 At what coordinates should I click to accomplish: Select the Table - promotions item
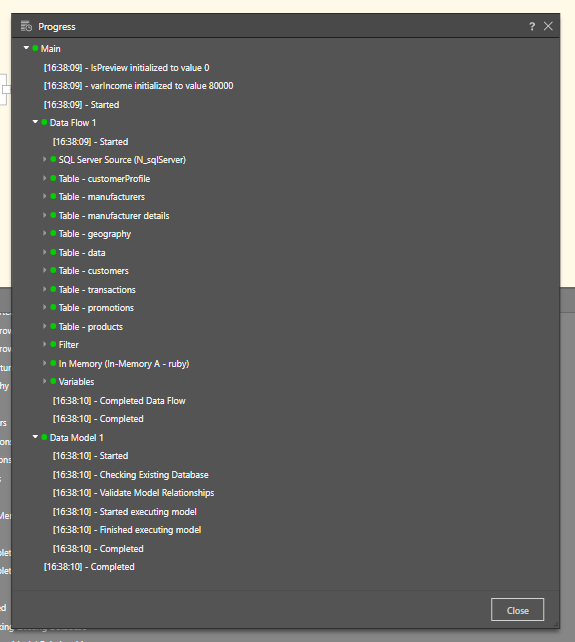click(96, 308)
